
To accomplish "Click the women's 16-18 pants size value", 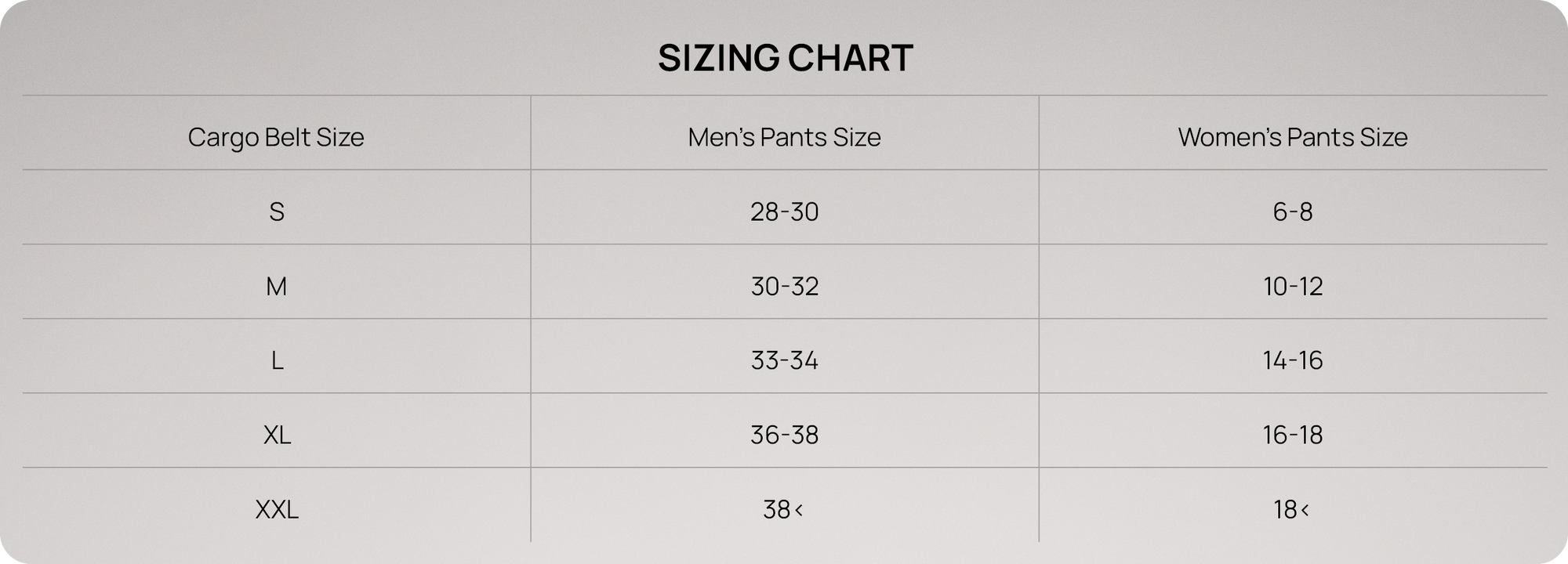I will 1292,435.
